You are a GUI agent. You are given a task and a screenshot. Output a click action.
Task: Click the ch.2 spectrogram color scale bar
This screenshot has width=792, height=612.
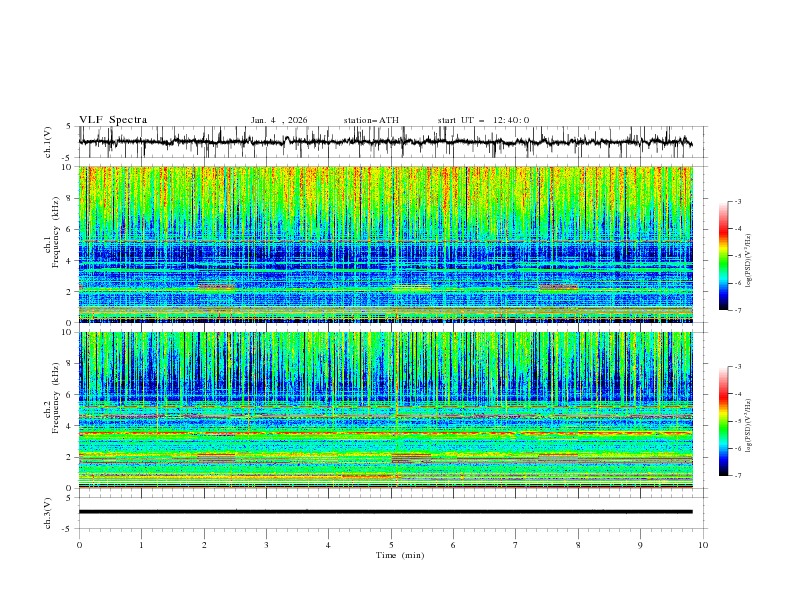click(724, 421)
